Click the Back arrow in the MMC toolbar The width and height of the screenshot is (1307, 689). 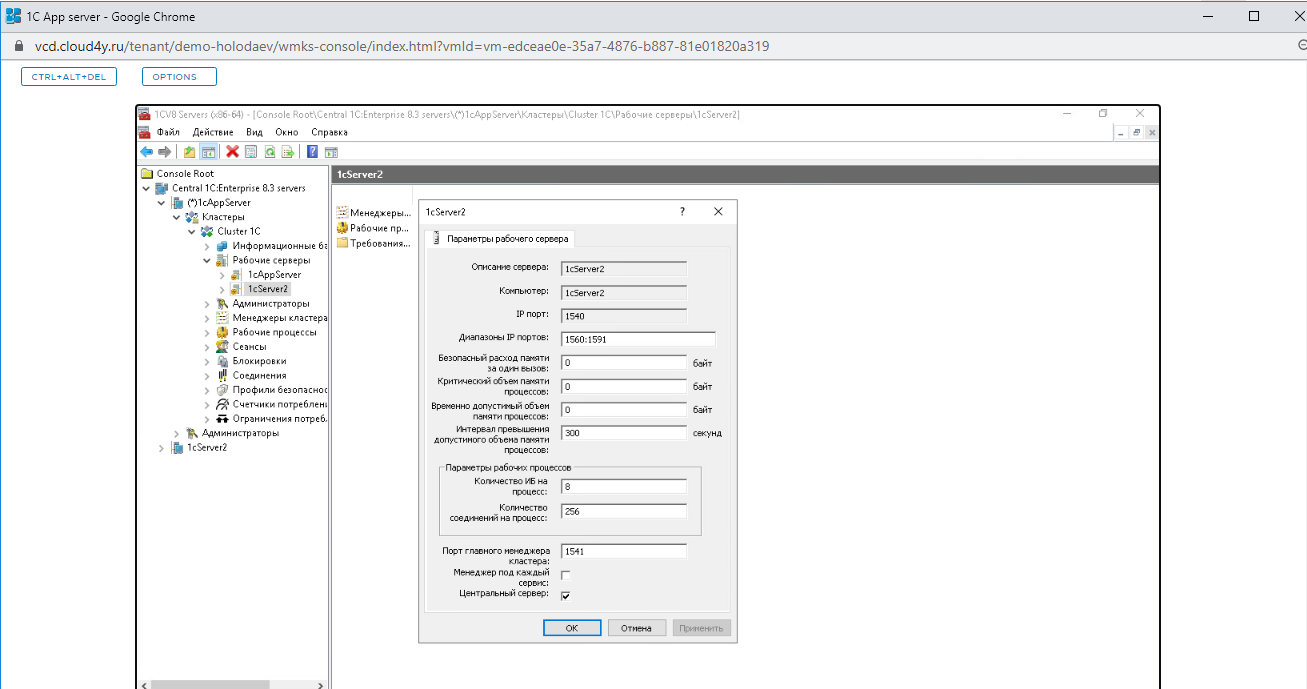click(x=147, y=152)
